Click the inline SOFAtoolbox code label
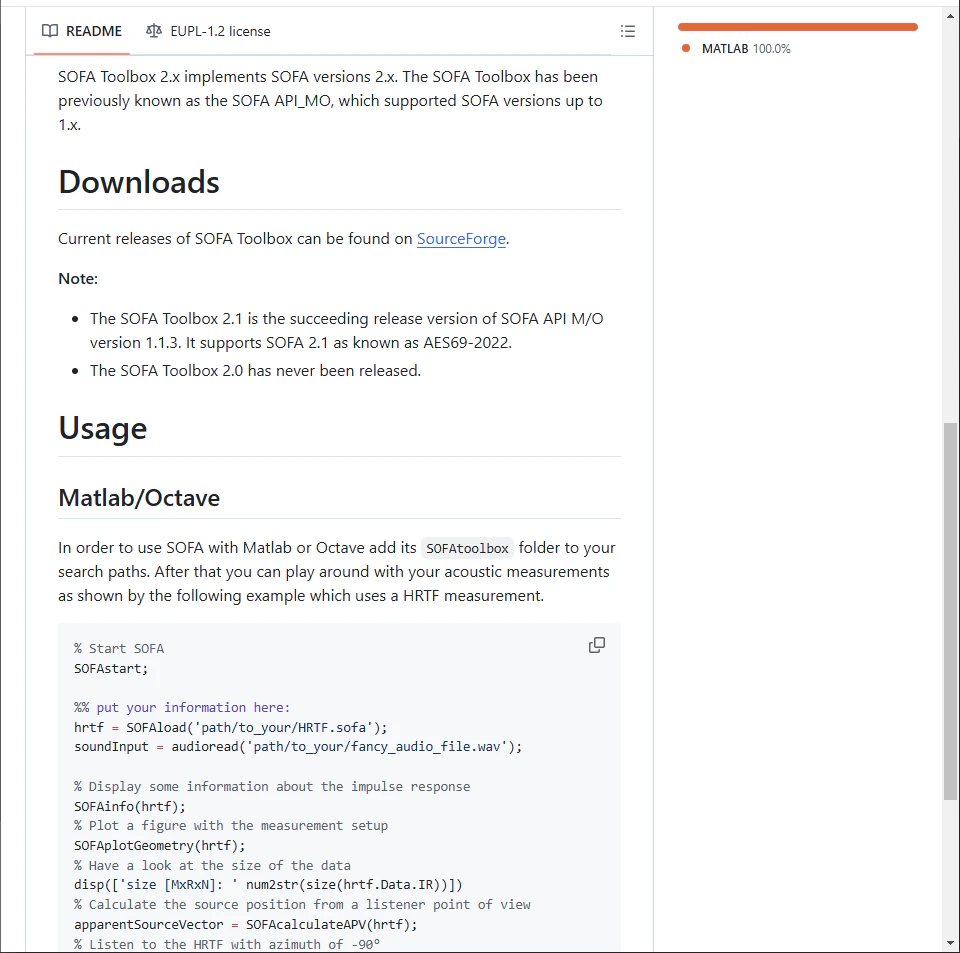 pos(467,548)
